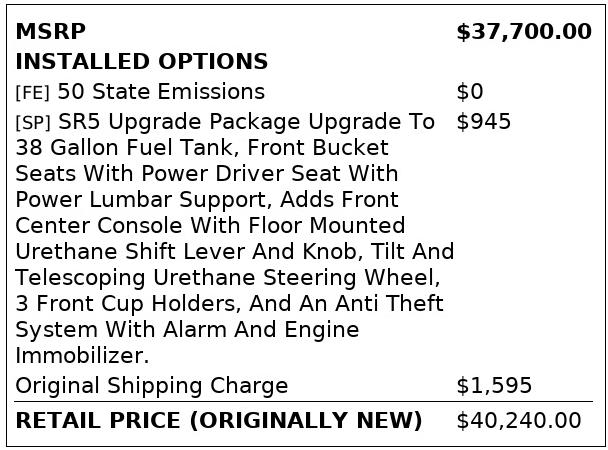Click the $1,595 shipping charge amount
608x450 pixels.
494,386
